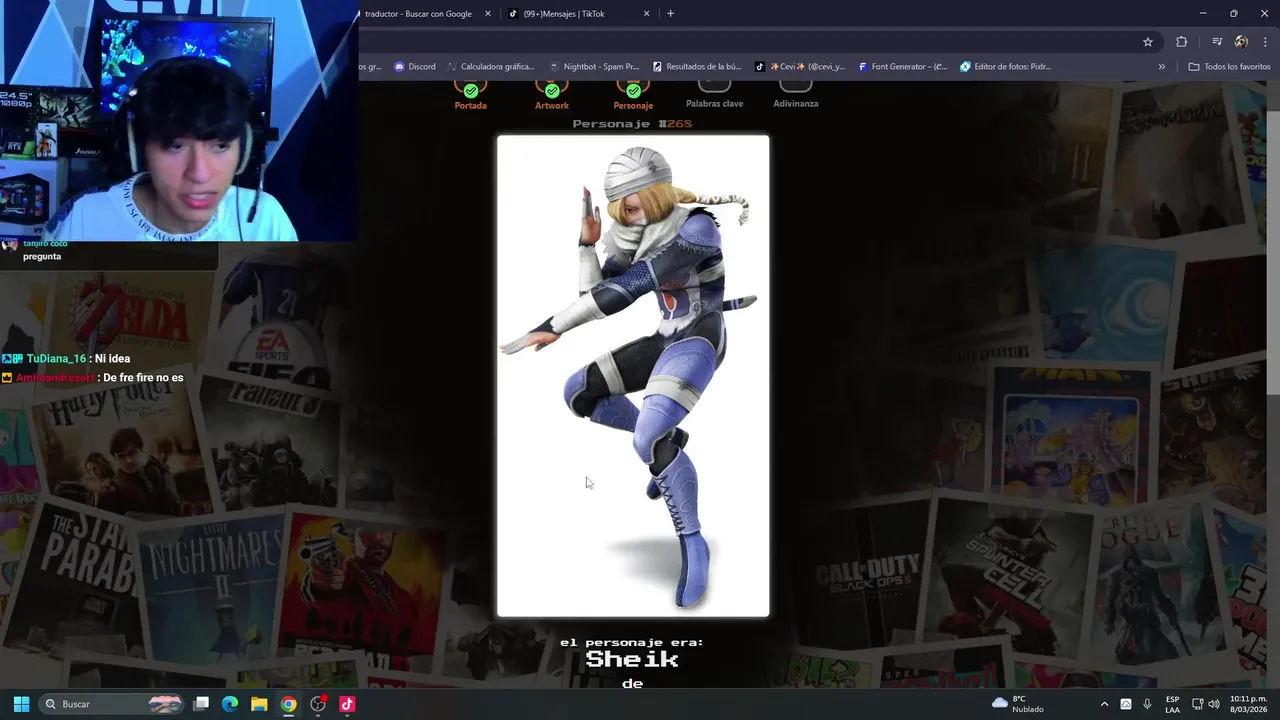Open the Resultados de la búsqueda bookmark

(x=696, y=67)
